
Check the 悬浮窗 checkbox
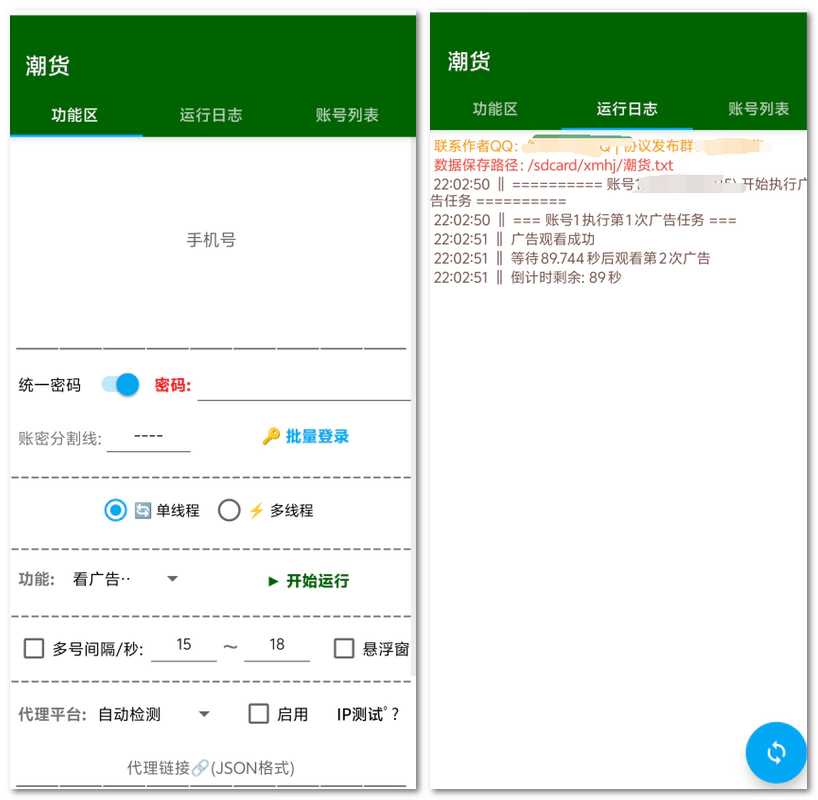coord(344,649)
